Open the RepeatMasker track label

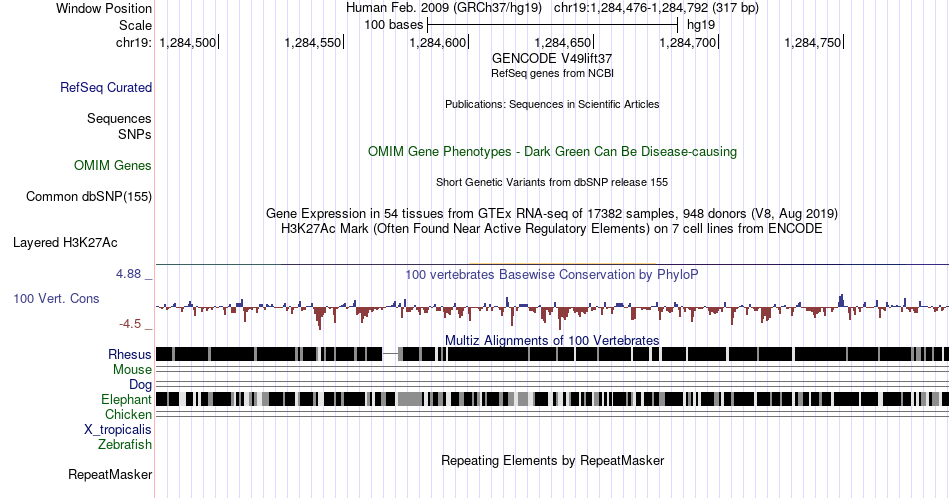click(110, 474)
